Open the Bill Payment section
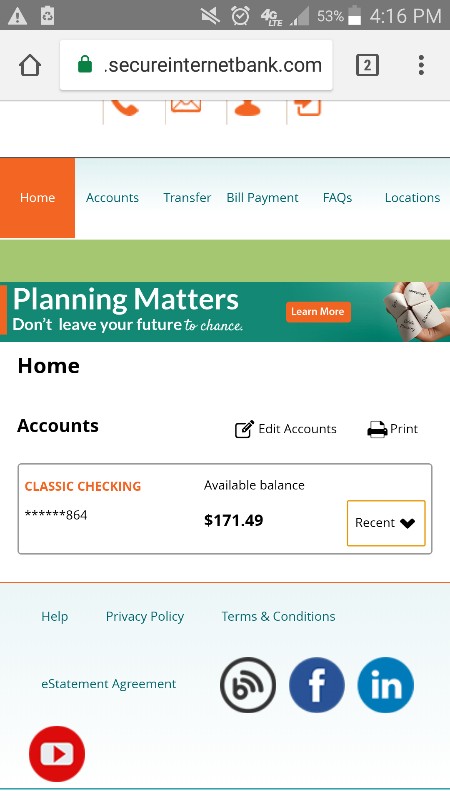This screenshot has width=450, height=800. click(x=262, y=198)
